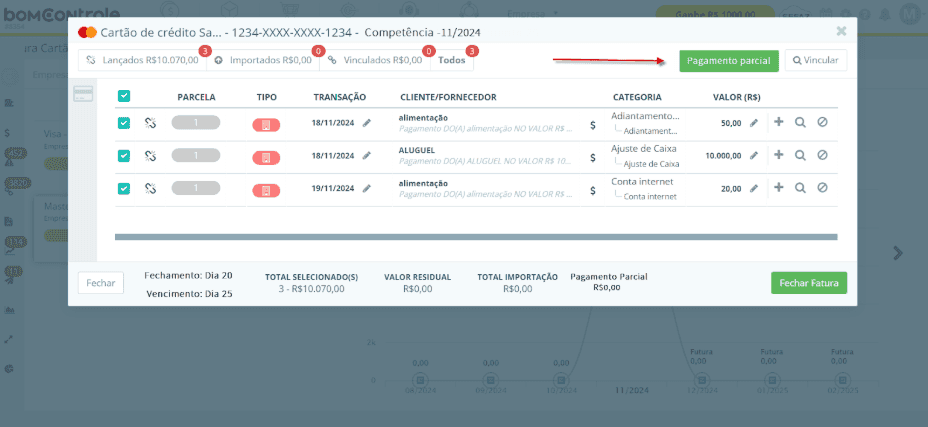Click the unlink icon in the ALUGUEL row
Screen dimensions: 928x427
point(150,156)
